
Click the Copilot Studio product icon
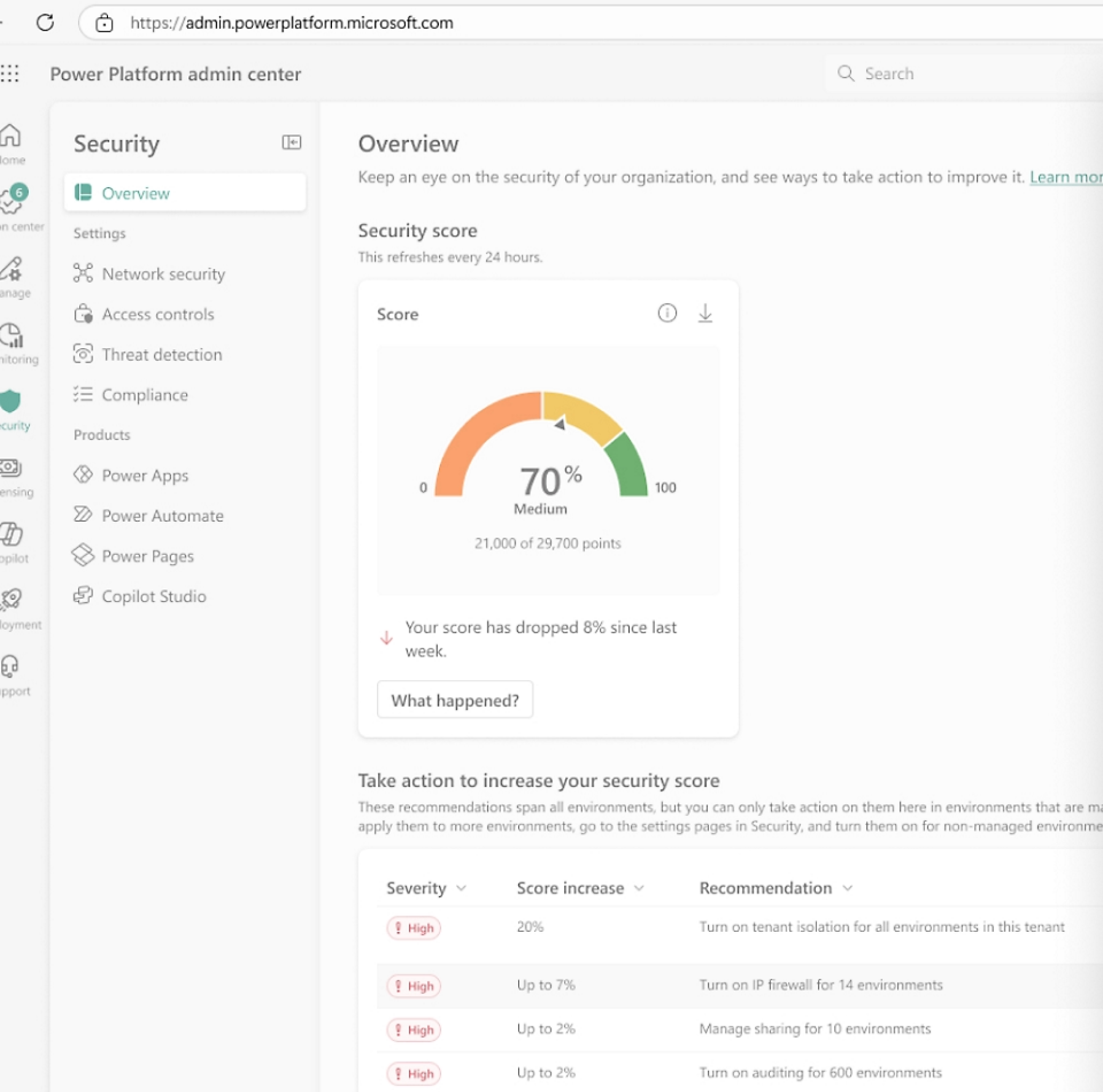pos(83,595)
